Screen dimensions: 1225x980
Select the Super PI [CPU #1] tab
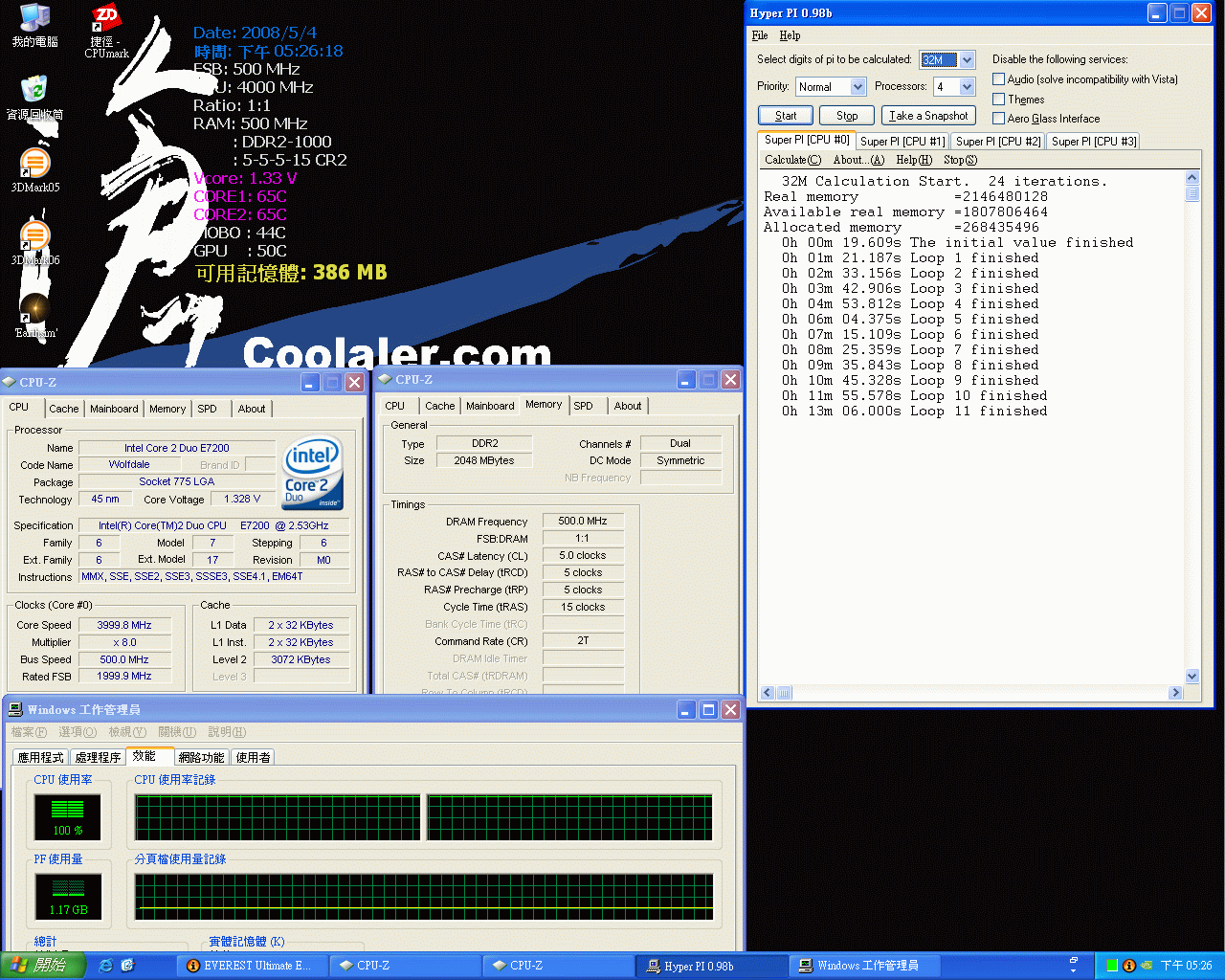[x=902, y=142]
